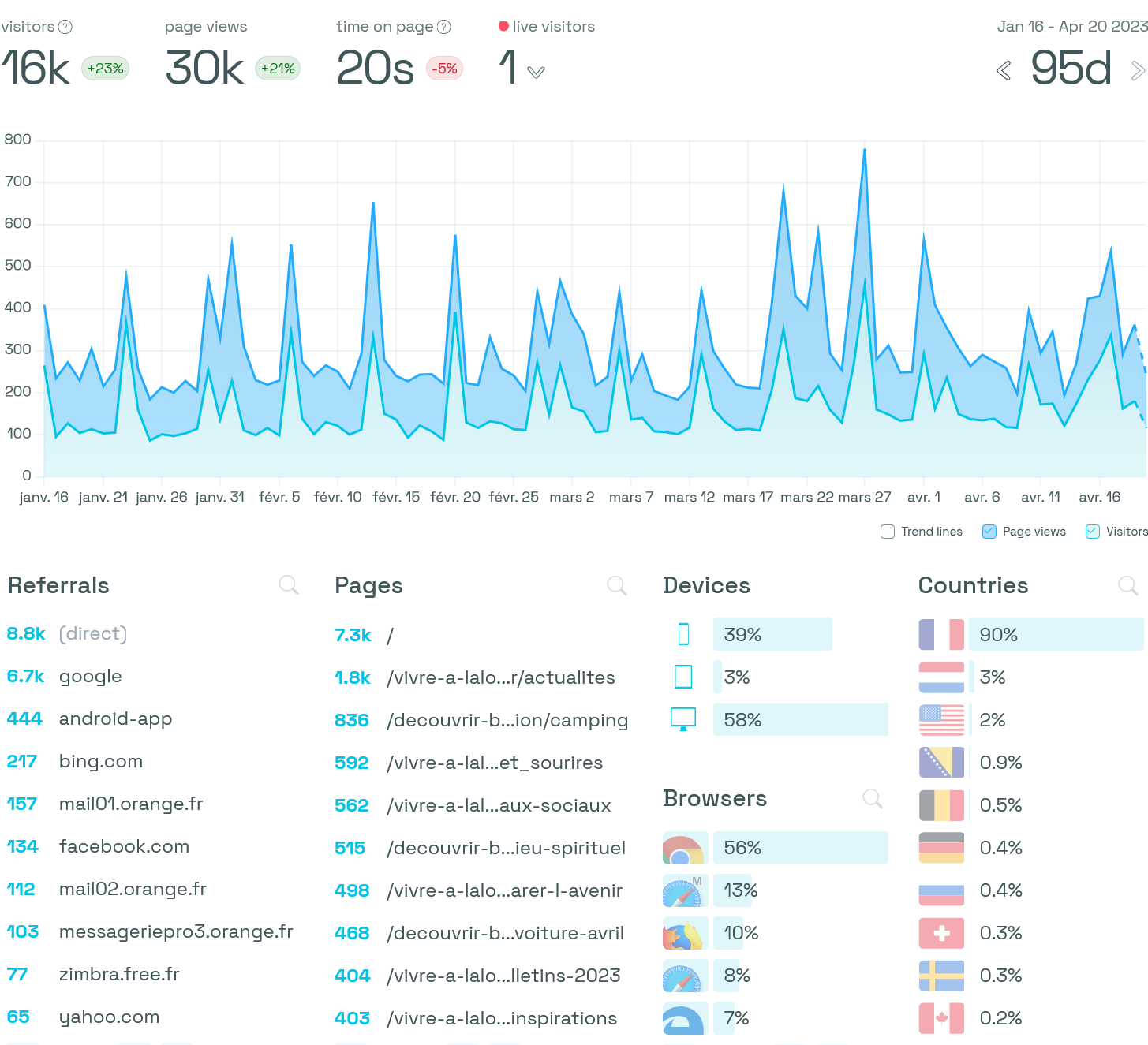Image resolution: width=1148 pixels, height=1045 pixels.
Task: Open search in the Pages section
Action: point(617,585)
